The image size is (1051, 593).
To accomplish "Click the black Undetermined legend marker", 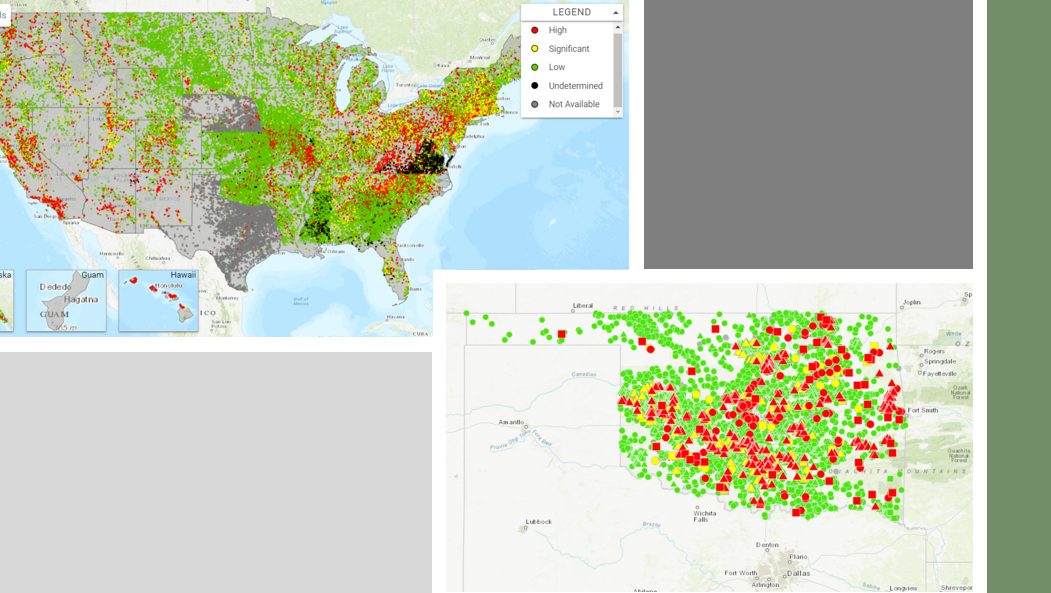I will [x=535, y=86].
